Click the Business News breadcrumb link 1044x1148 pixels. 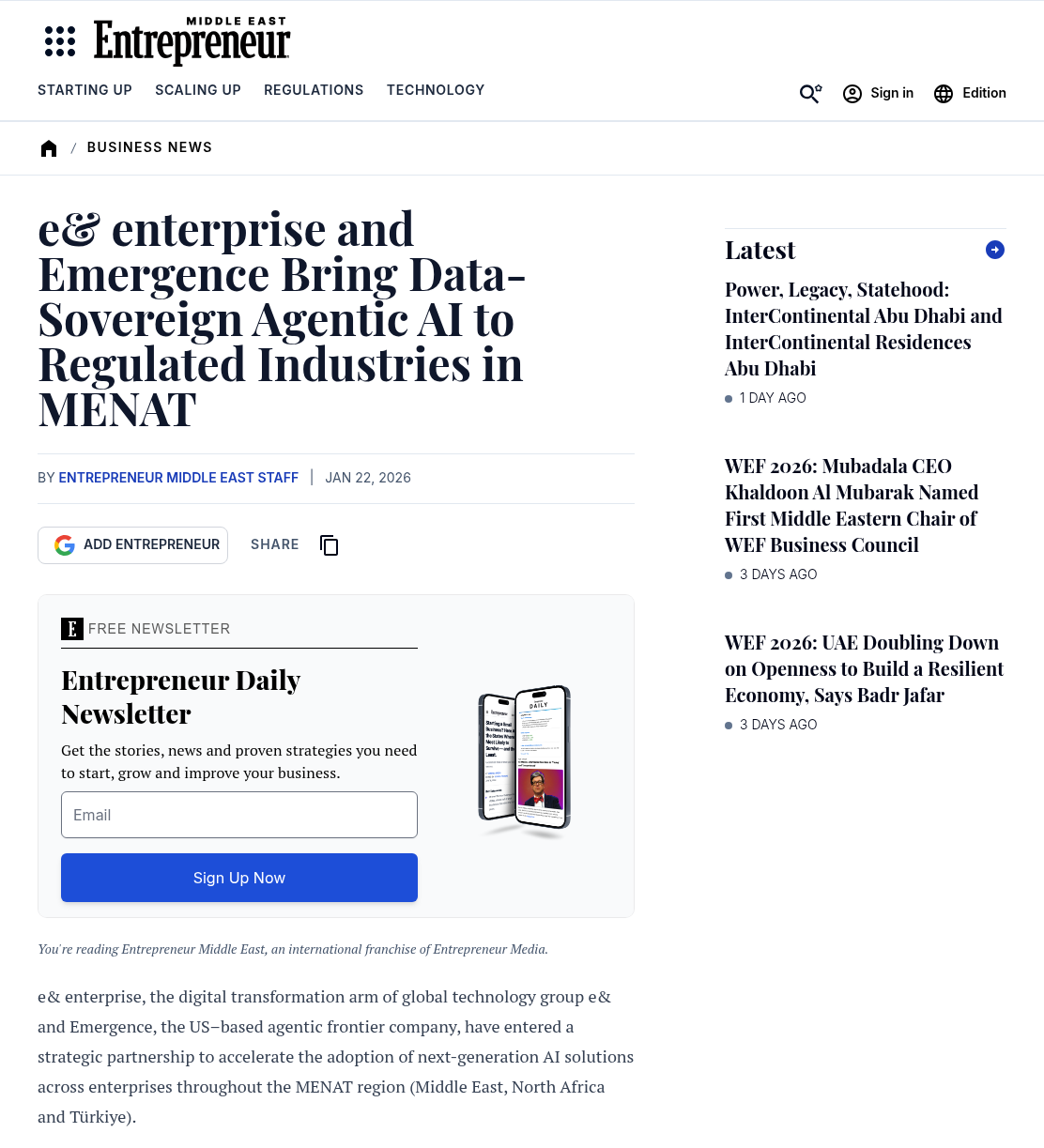[x=149, y=147]
